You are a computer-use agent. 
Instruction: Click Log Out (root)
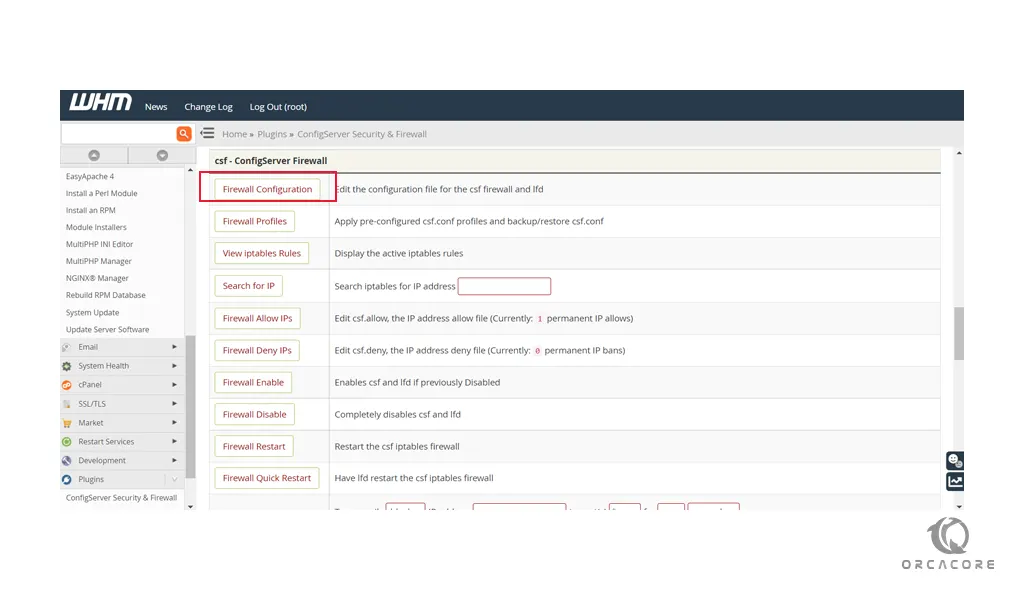point(278,107)
